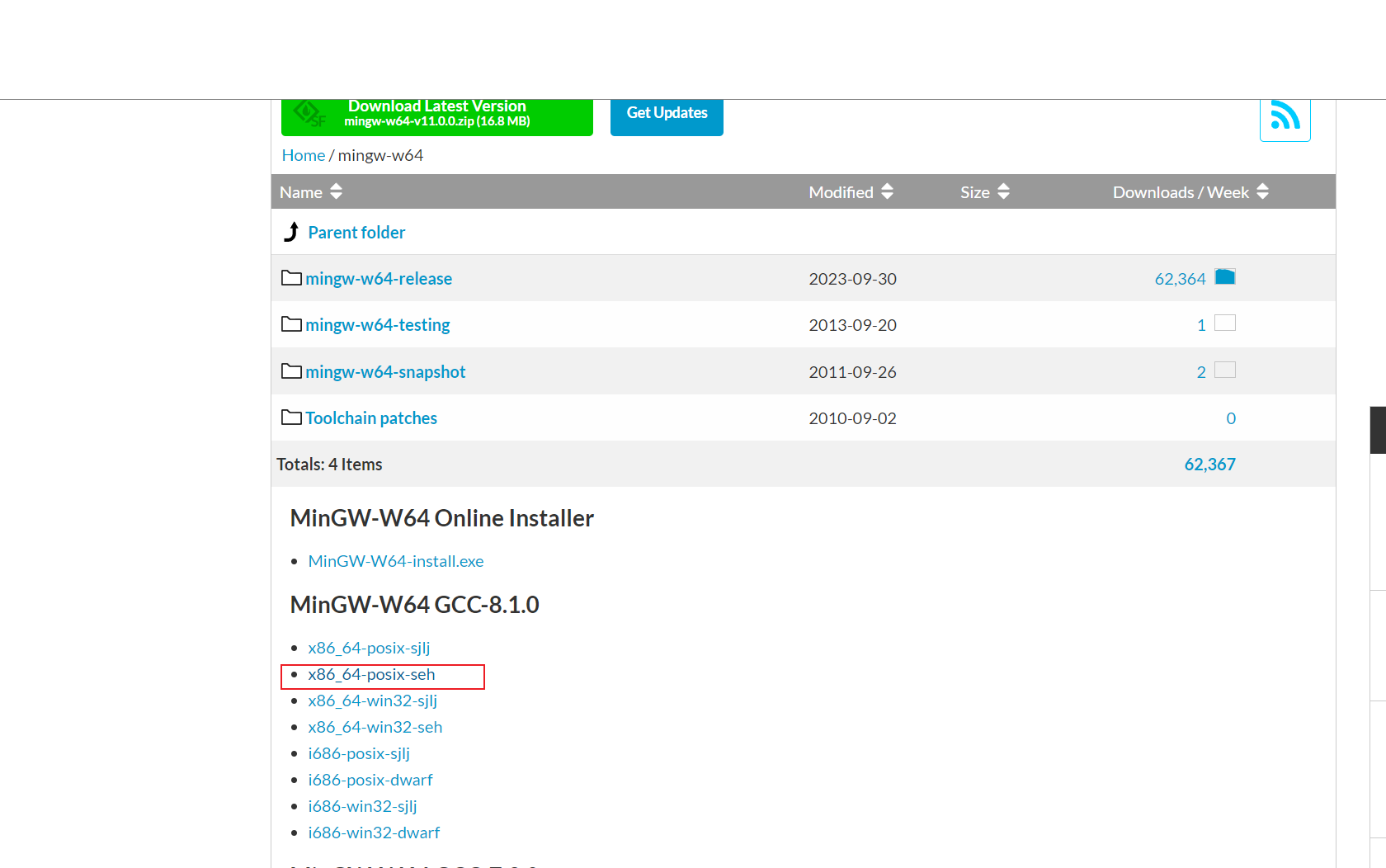Click the modified date 2013-09-20
The height and width of the screenshot is (868, 1386).
pos(852,325)
